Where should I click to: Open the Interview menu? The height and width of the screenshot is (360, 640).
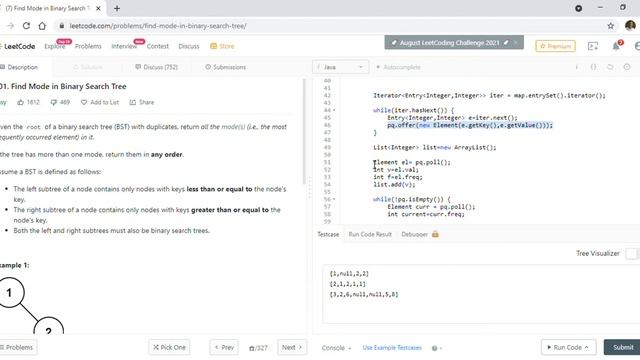(x=124, y=46)
